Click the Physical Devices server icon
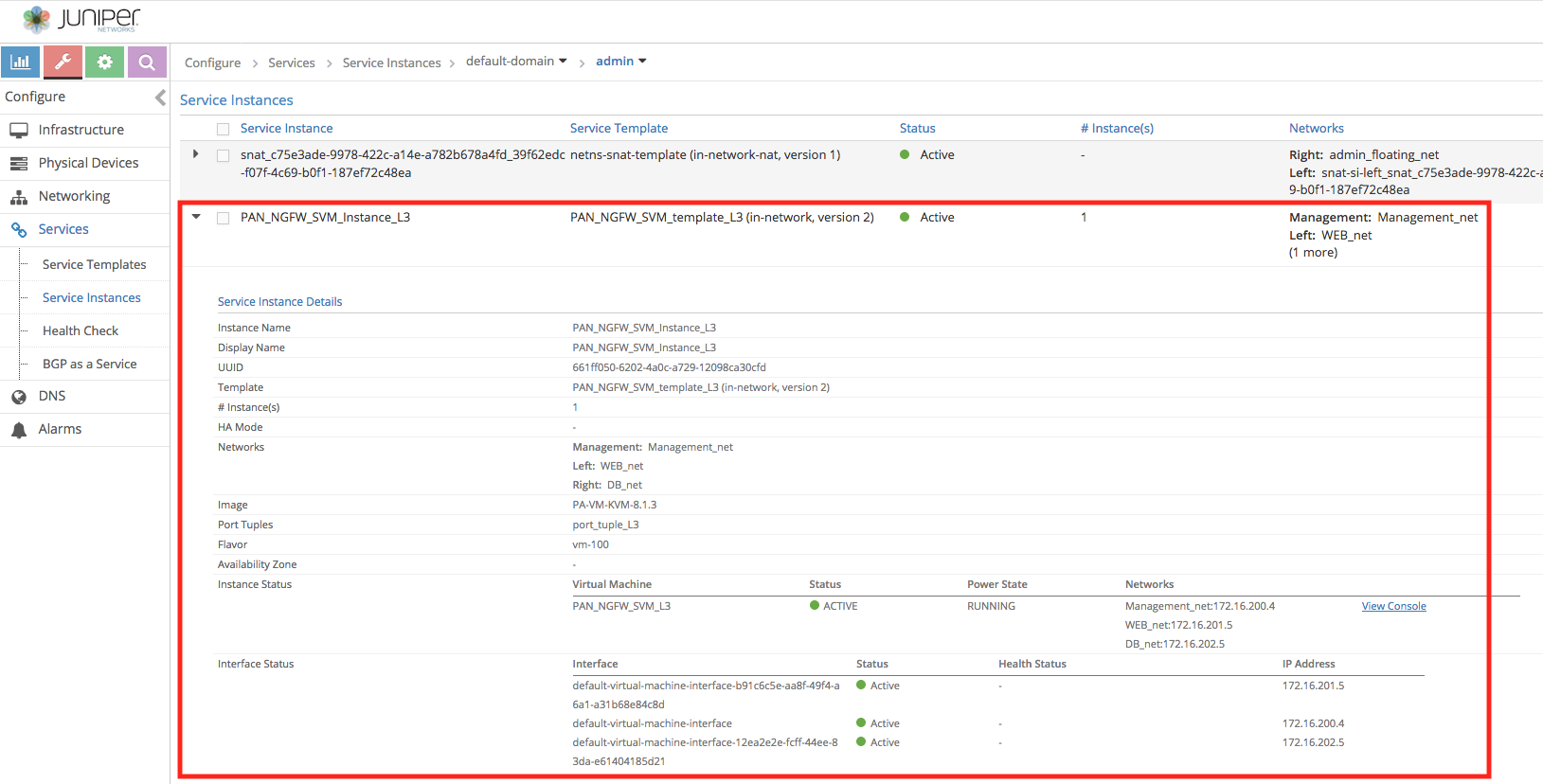 pyautogui.click(x=19, y=163)
